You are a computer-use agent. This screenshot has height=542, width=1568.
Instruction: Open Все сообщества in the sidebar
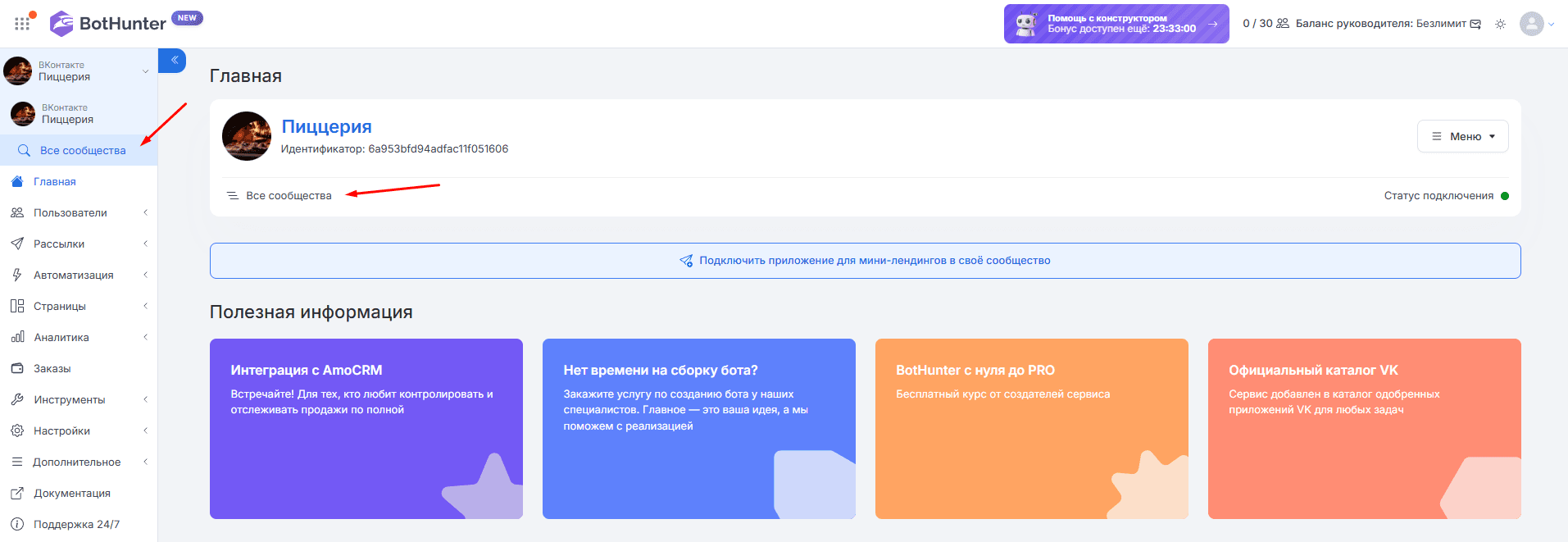click(x=83, y=150)
